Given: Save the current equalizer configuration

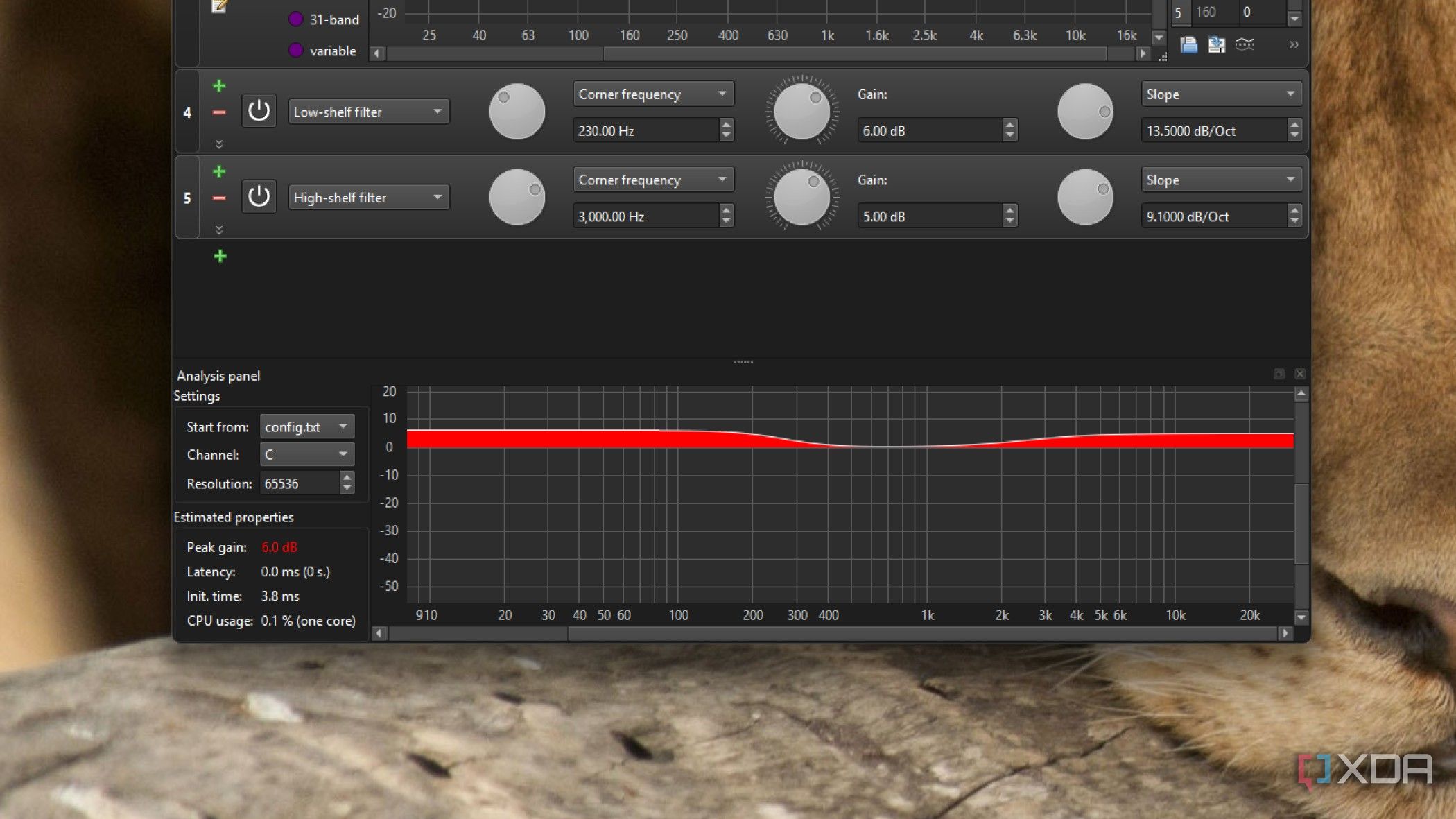Looking at the screenshot, I should coord(1215,44).
